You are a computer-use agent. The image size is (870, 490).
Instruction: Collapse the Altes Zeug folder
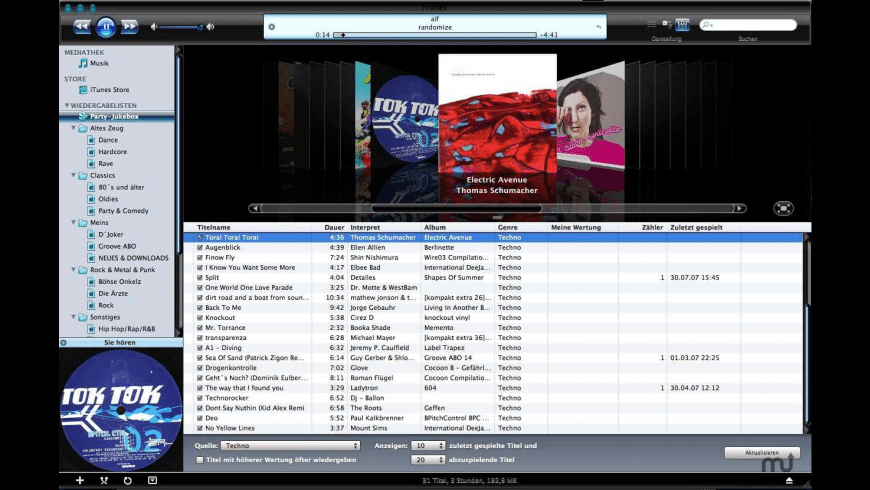click(73, 128)
